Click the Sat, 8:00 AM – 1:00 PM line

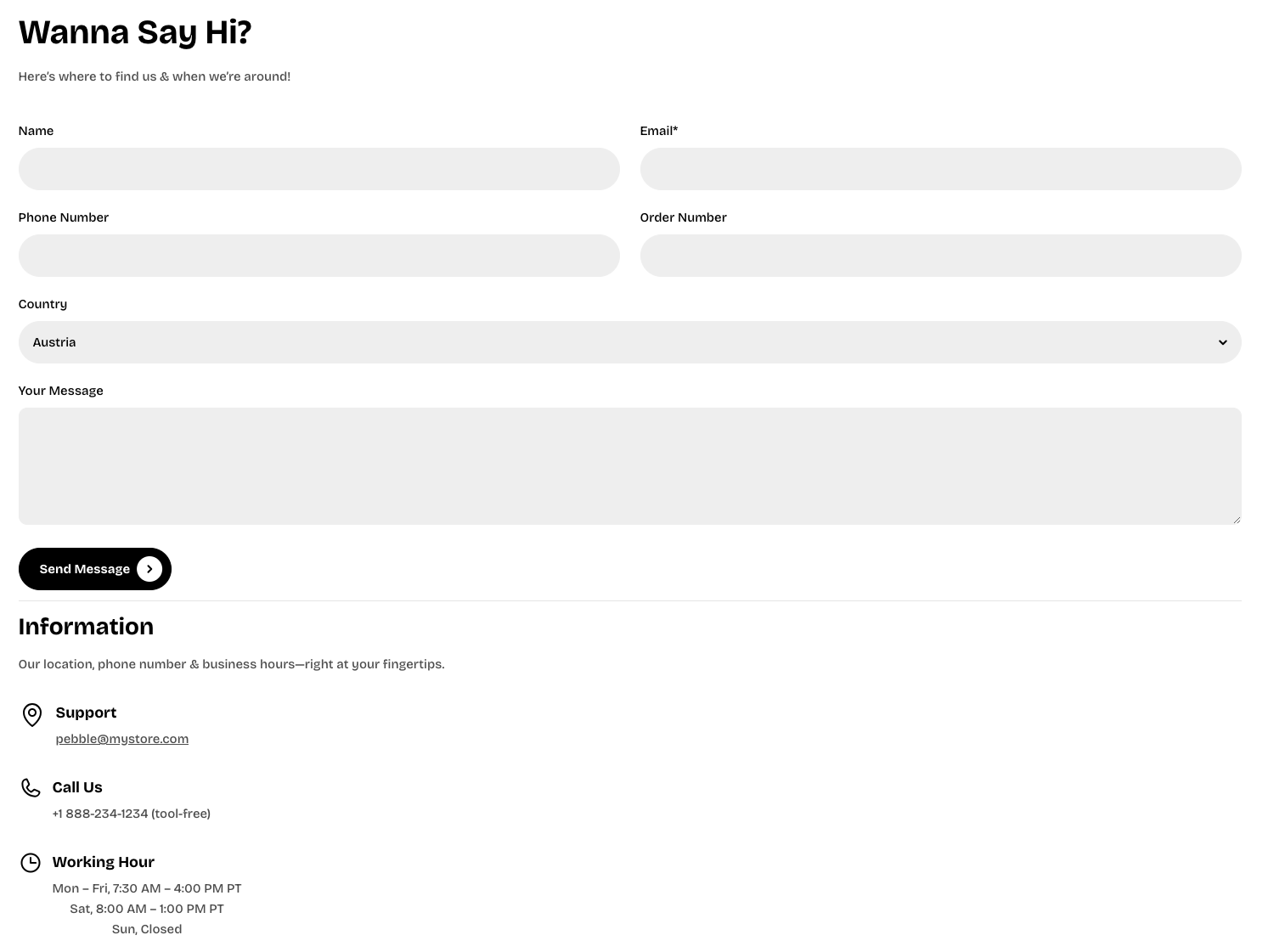coord(147,909)
